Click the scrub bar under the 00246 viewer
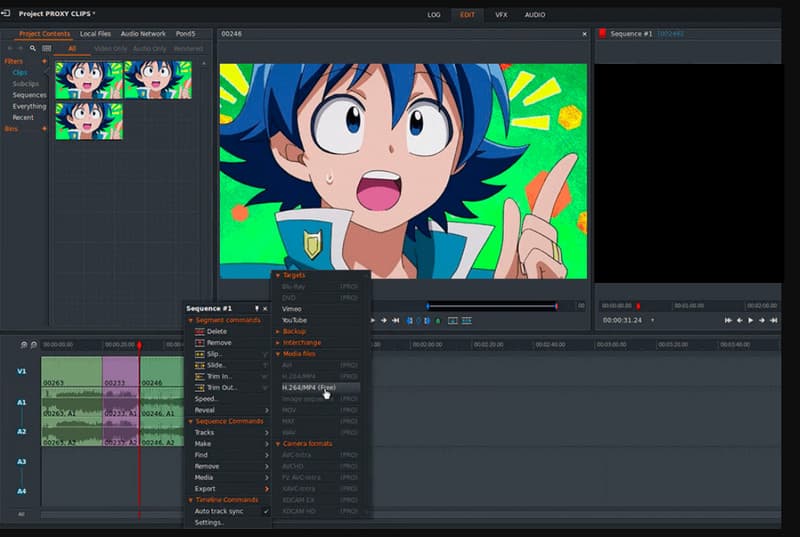Screen dimensions: 800x537 pyautogui.click(x=492, y=306)
